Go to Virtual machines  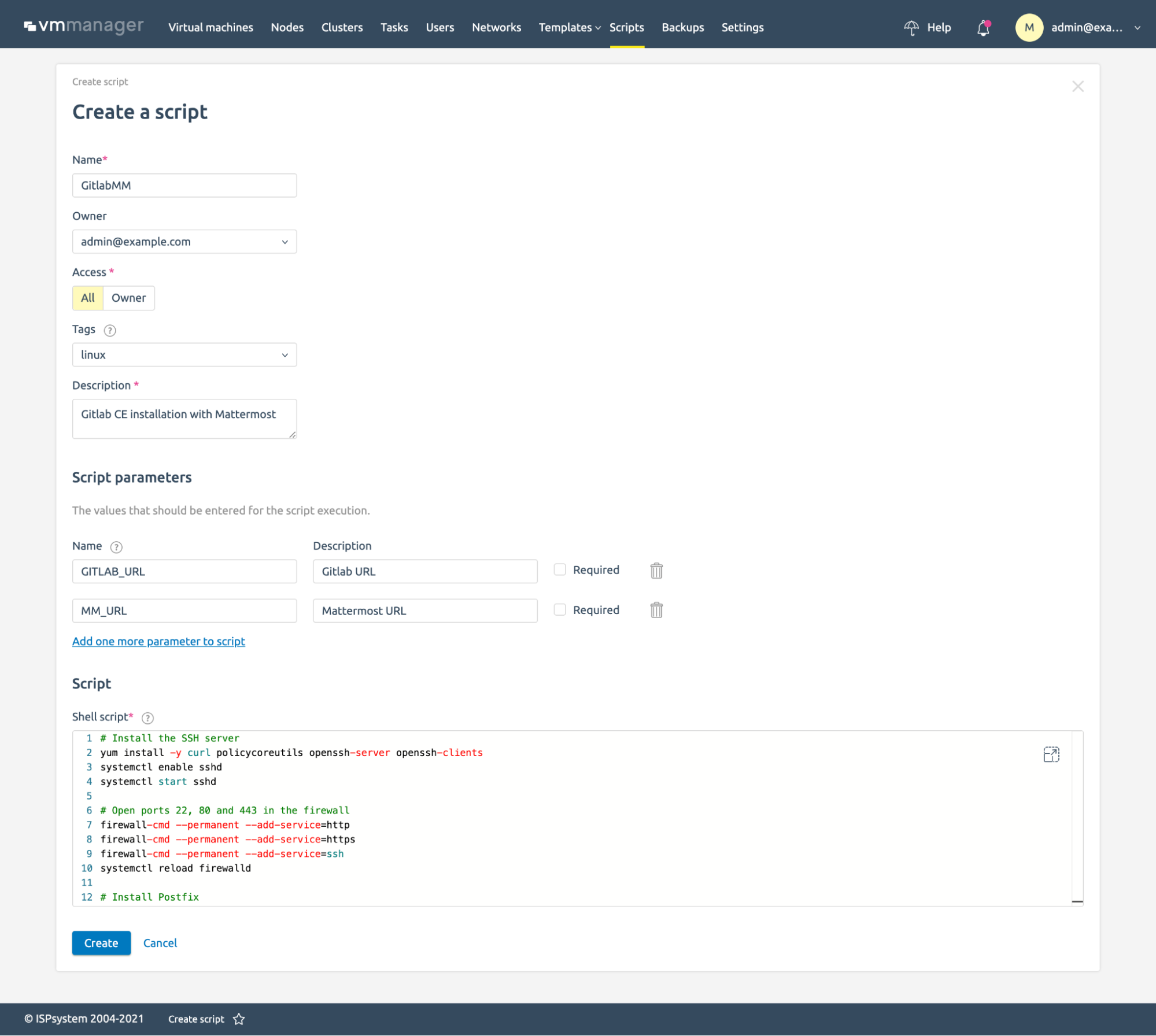(x=210, y=27)
